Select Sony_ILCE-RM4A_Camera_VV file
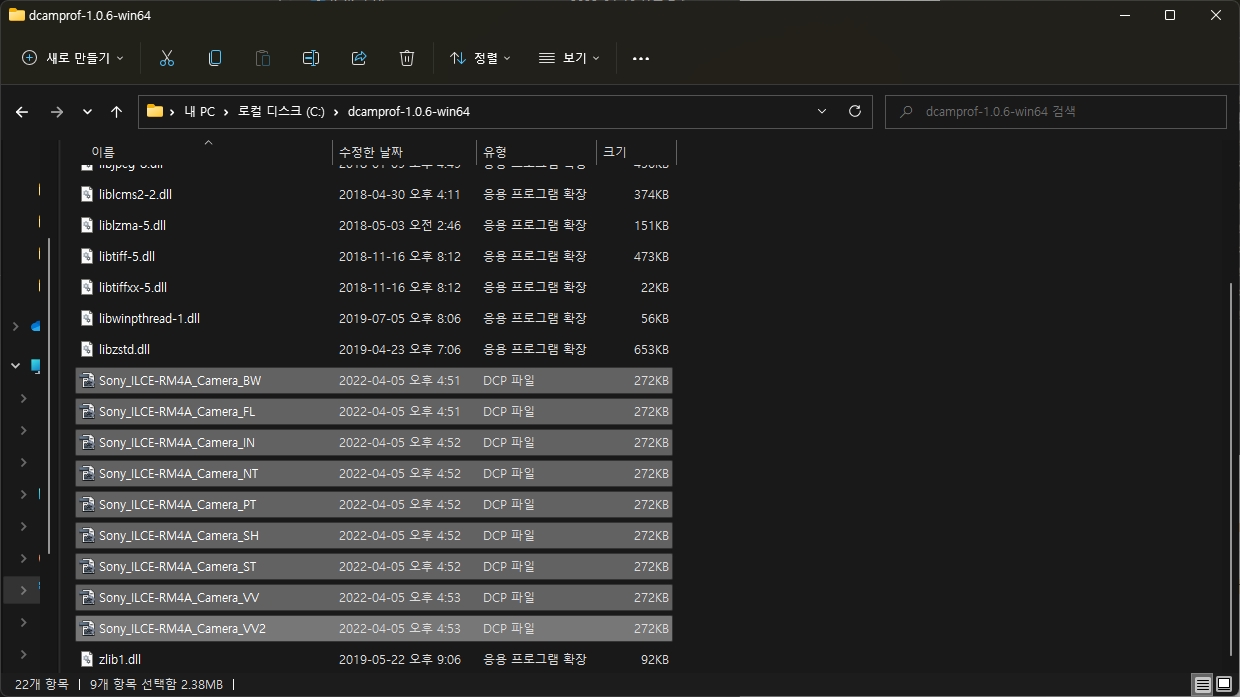Viewport: 1240px width, 697px height. 374,597
